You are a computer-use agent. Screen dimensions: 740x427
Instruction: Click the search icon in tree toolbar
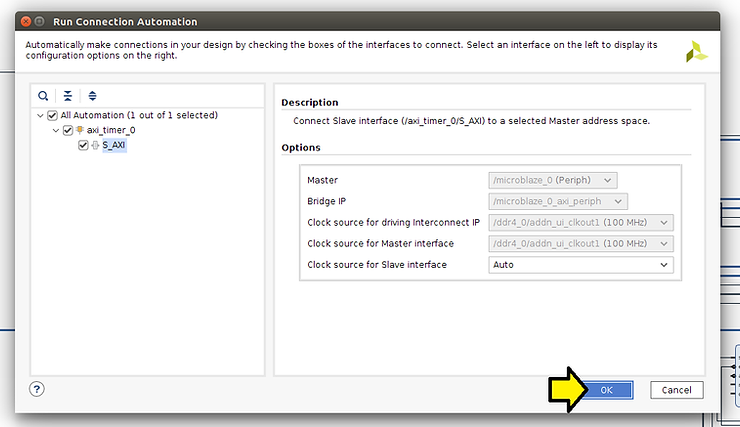click(x=43, y=96)
